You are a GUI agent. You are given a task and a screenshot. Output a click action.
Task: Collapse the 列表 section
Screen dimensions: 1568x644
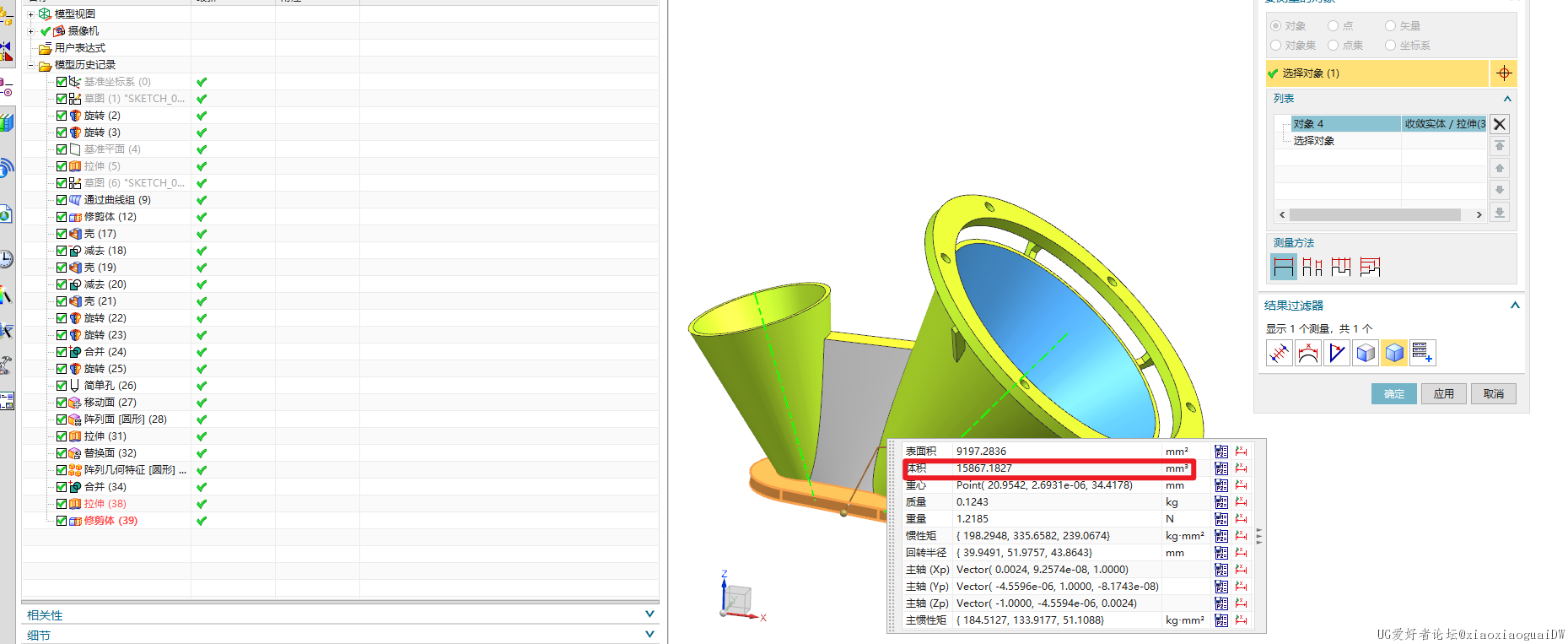1507,99
